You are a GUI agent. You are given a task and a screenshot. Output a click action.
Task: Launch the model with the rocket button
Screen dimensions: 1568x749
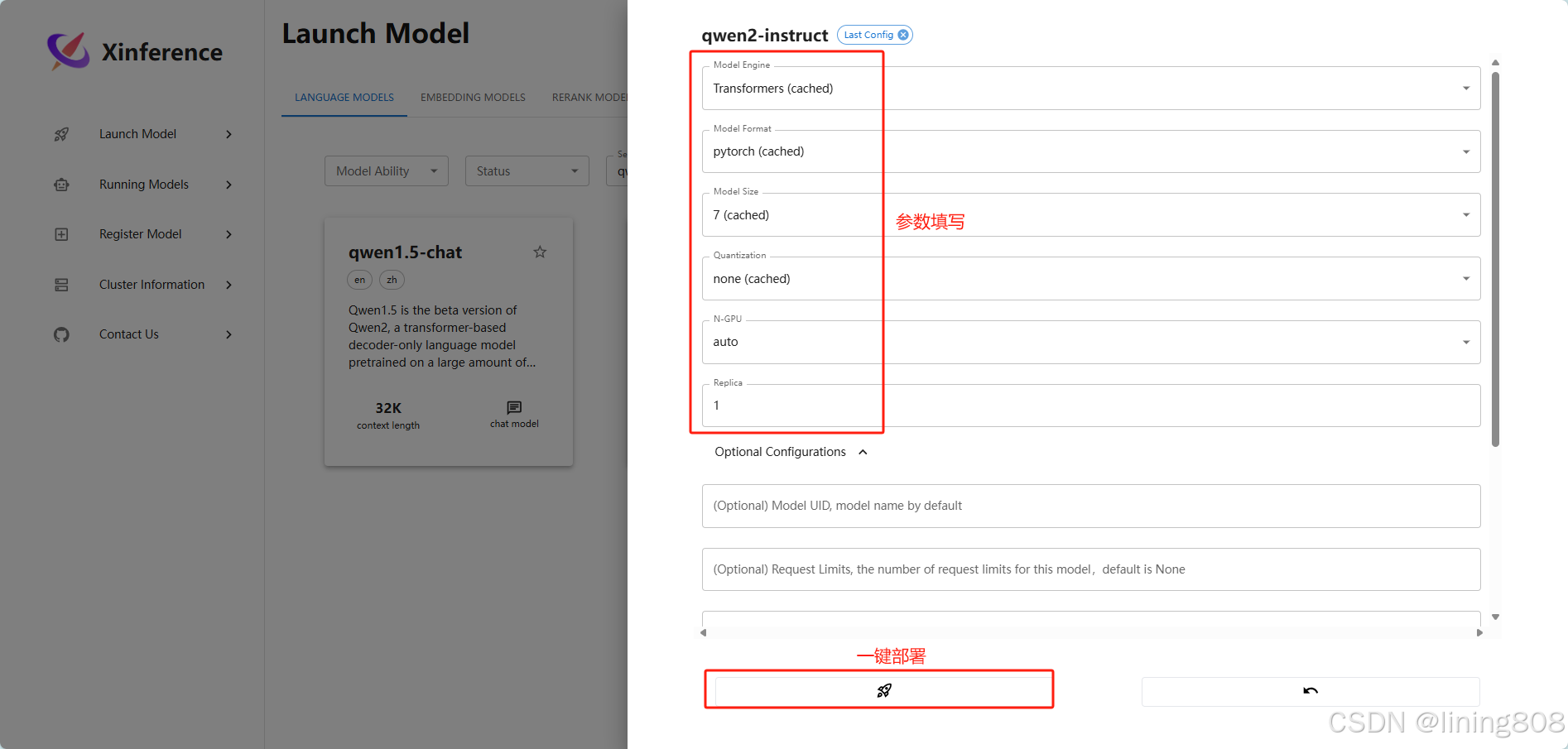[883, 690]
